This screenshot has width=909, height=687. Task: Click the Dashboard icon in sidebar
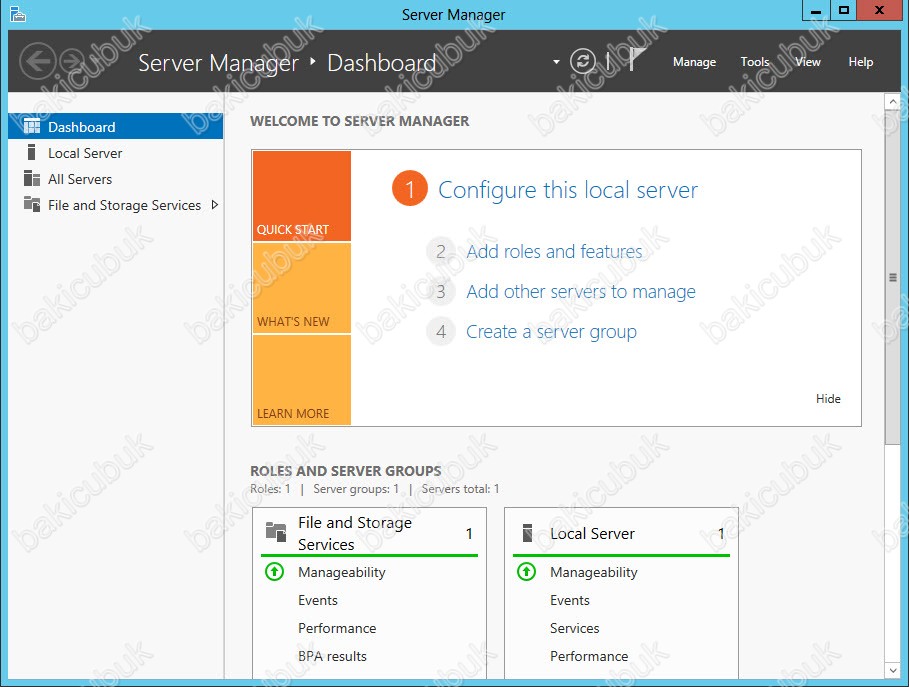[x=31, y=126]
